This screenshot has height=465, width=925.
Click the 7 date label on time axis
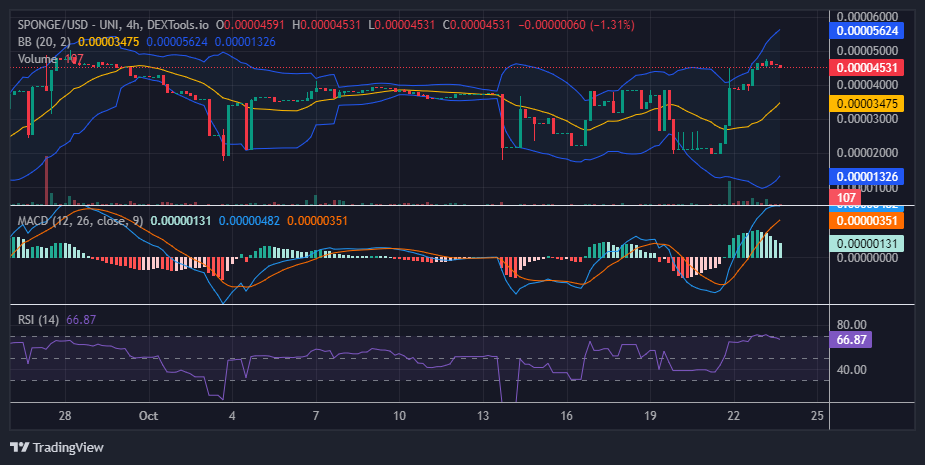pyautogui.click(x=316, y=416)
